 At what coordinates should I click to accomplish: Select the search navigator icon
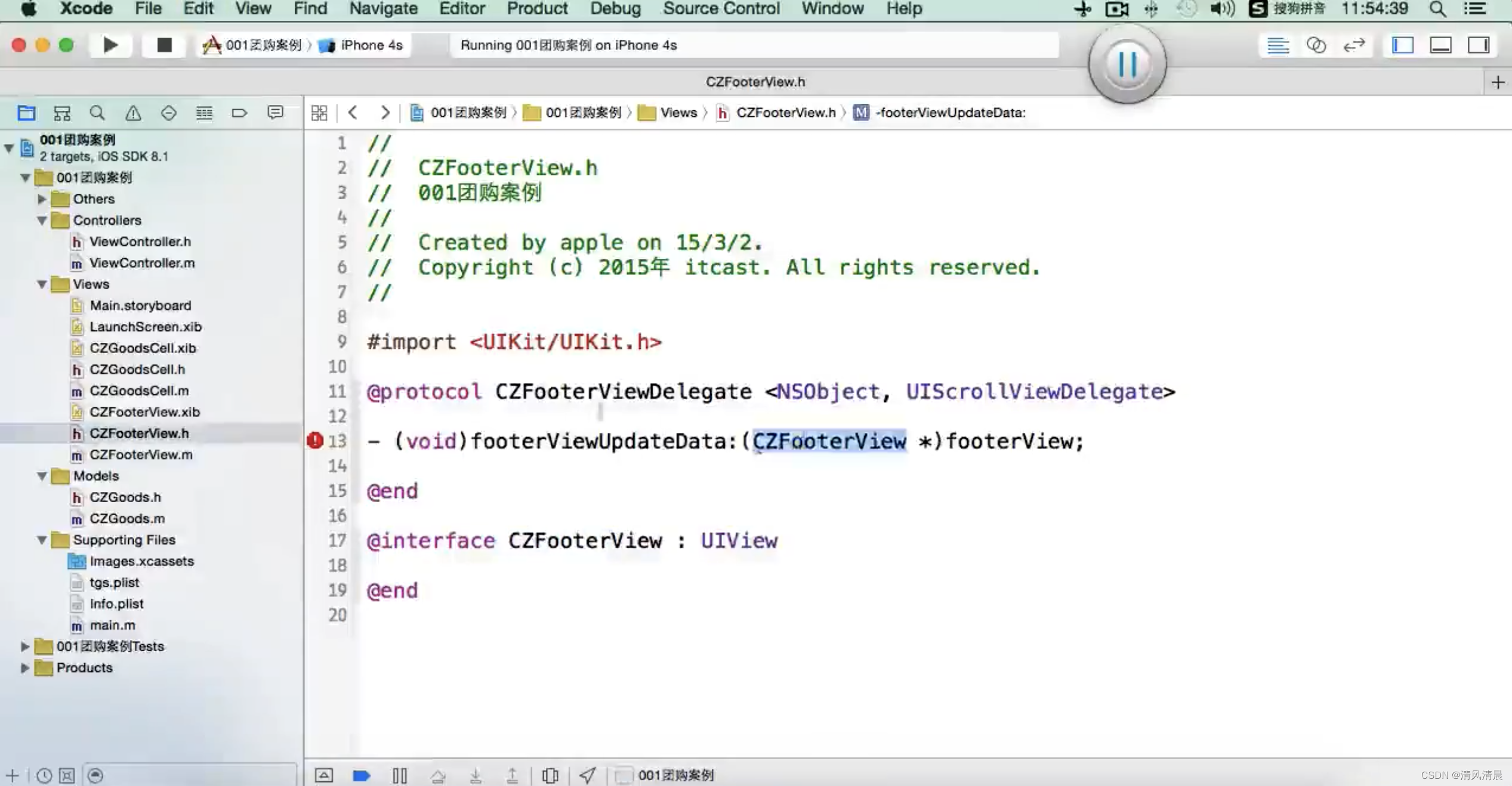tap(98, 112)
